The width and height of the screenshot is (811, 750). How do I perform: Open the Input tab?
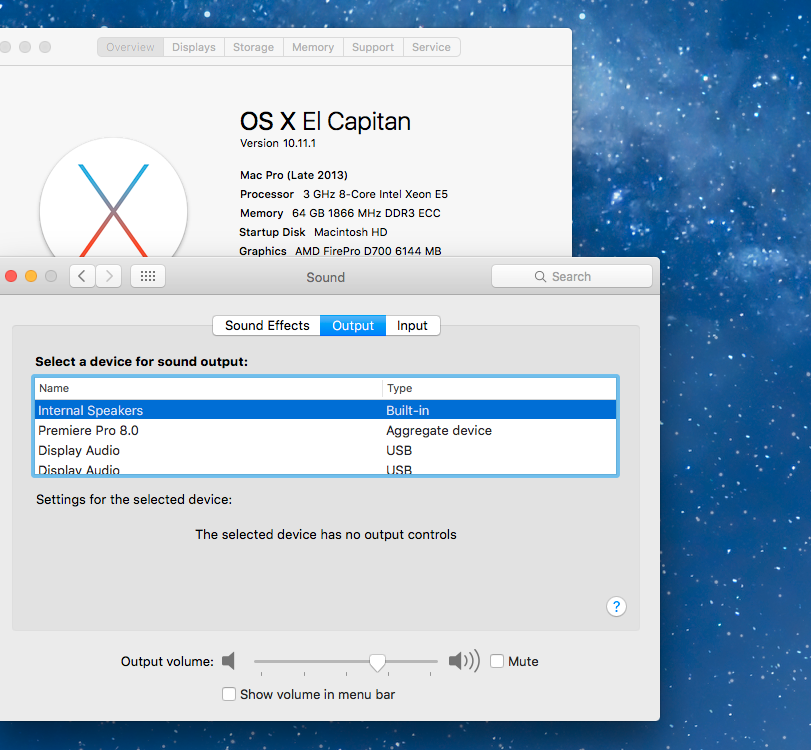pos(412,325)
